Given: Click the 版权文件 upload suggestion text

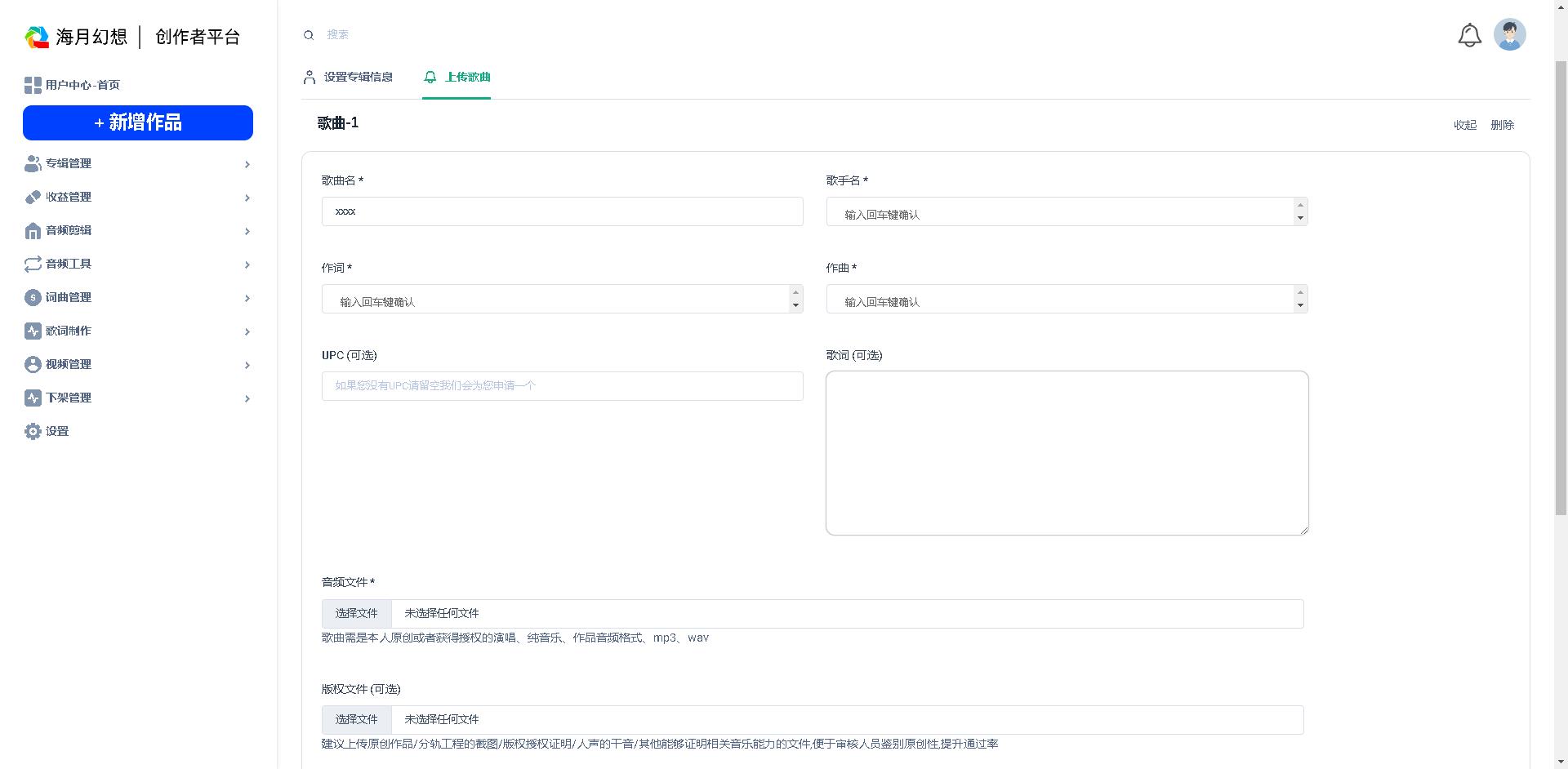Looking at the screenshot, I should (660, 745).
